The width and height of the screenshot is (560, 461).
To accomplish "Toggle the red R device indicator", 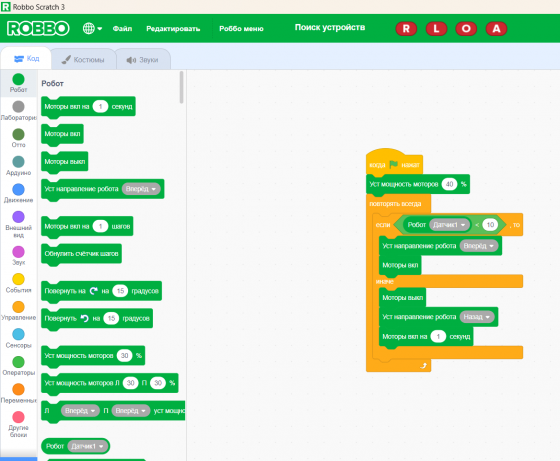I will 406,29.
